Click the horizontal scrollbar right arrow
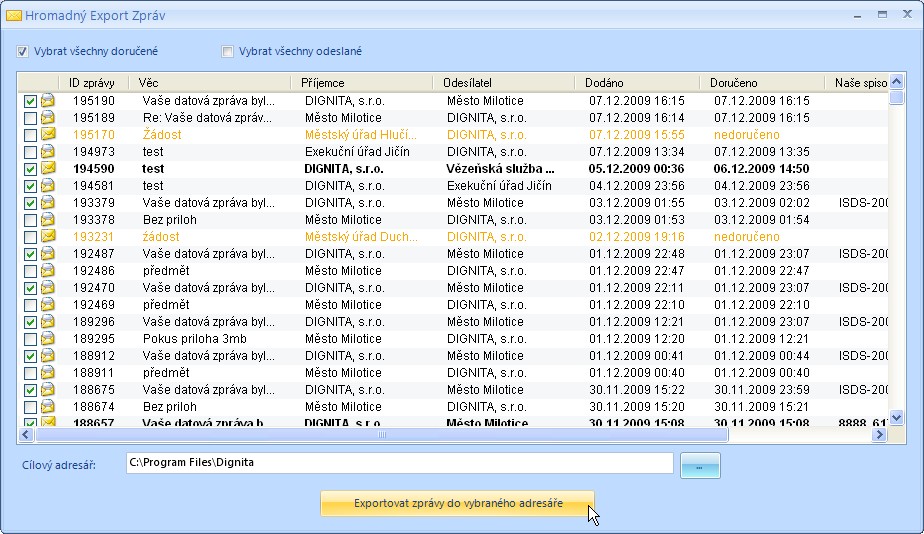 click(880, 435)
